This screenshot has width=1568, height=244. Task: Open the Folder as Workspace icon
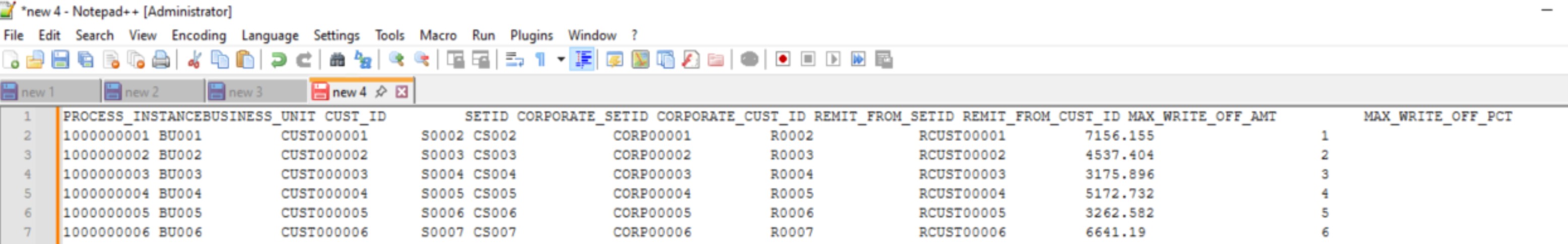(716, 59)
